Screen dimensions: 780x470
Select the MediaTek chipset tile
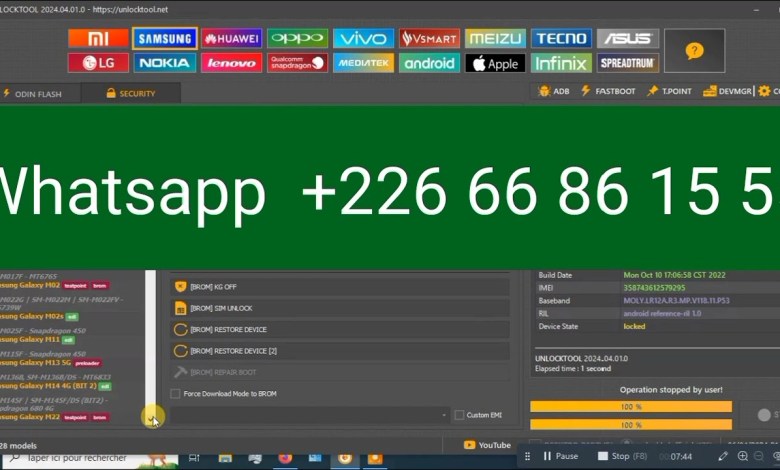point(363,63)
